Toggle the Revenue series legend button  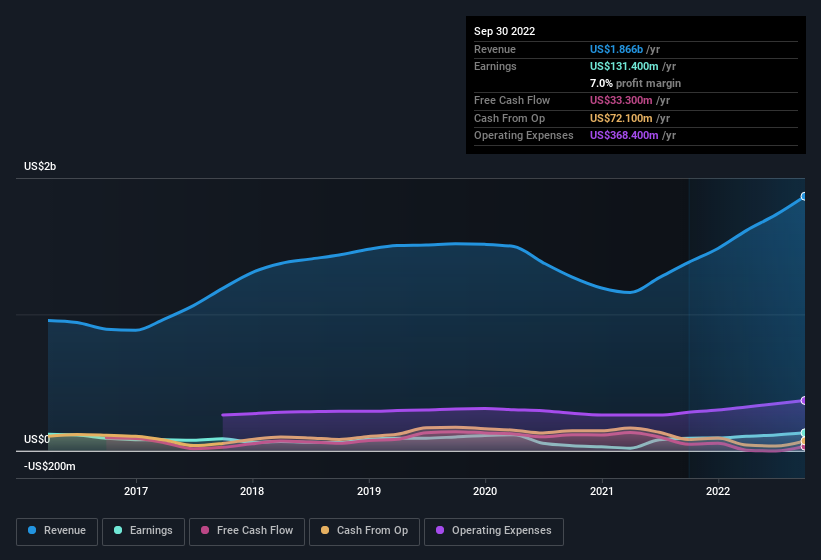point(57,531)
